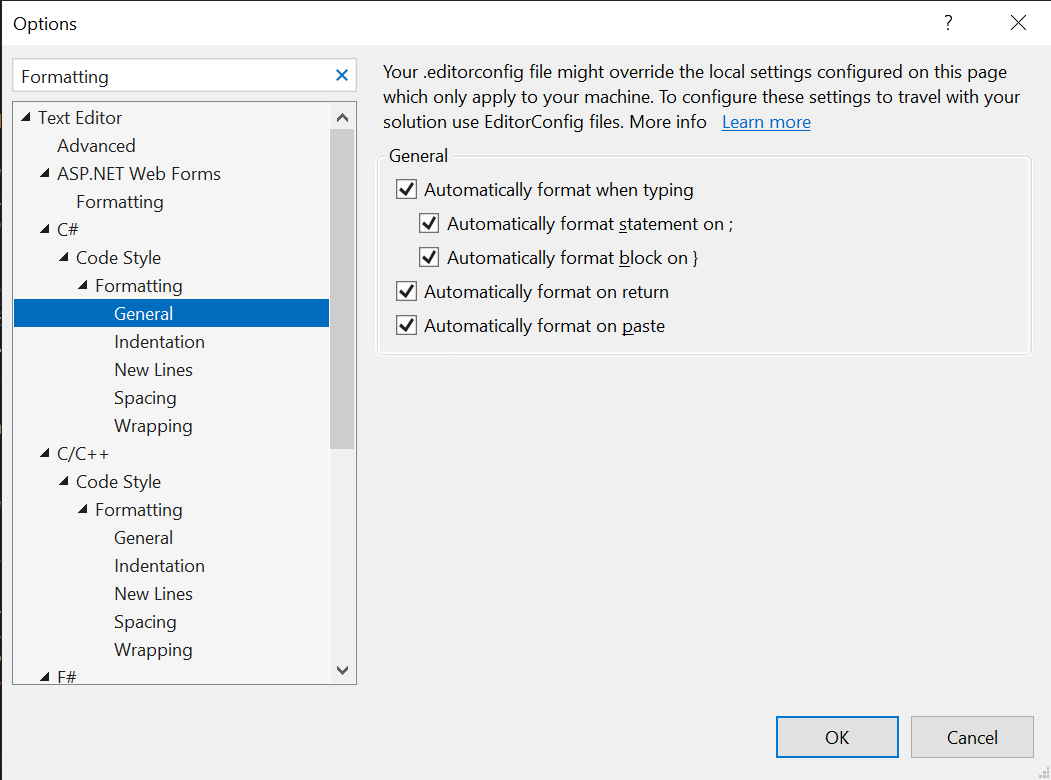Select Formatting under ASP.NET Web Forms

coord(119,202)
